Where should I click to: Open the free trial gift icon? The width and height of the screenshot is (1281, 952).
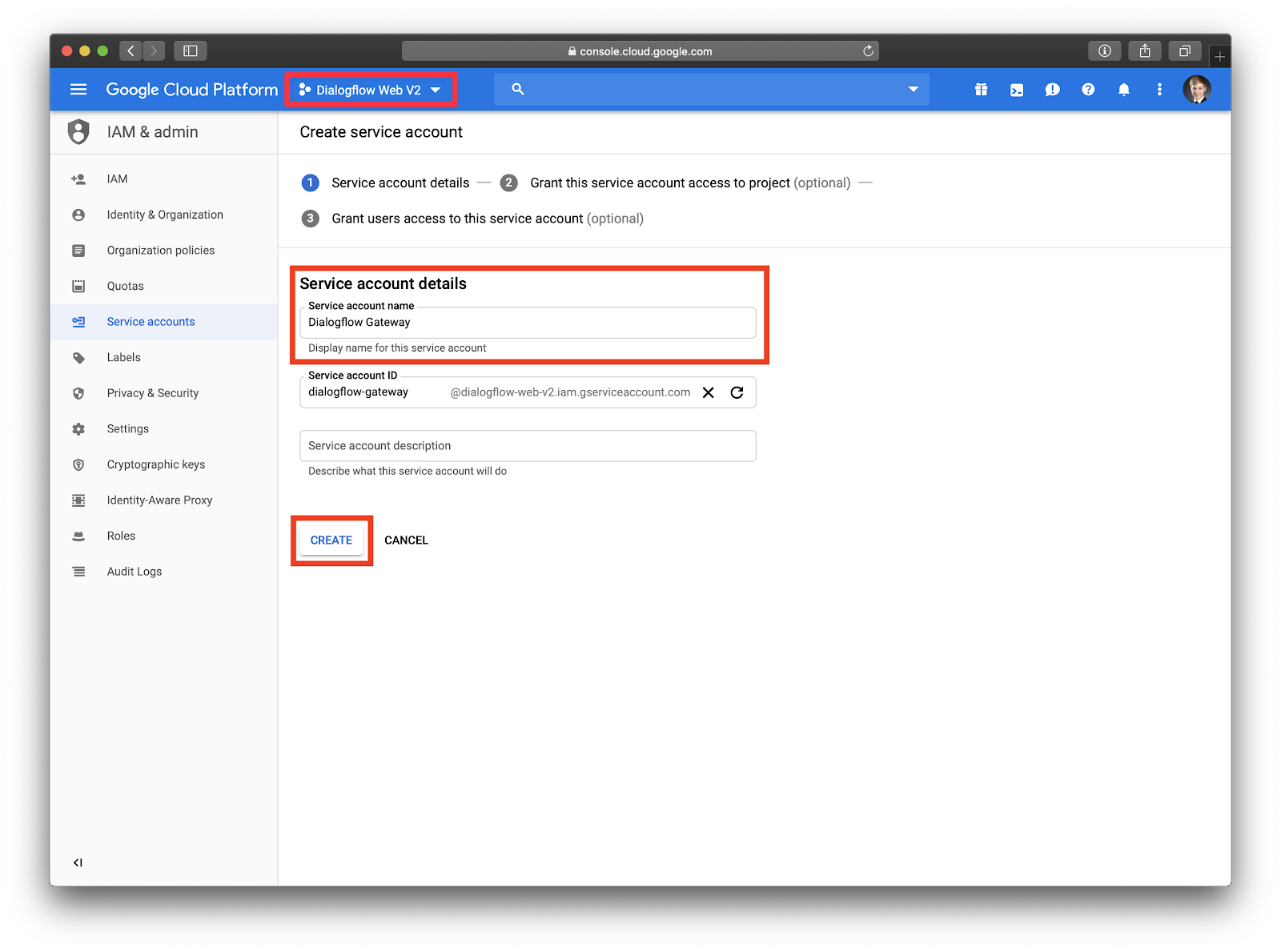981,90
